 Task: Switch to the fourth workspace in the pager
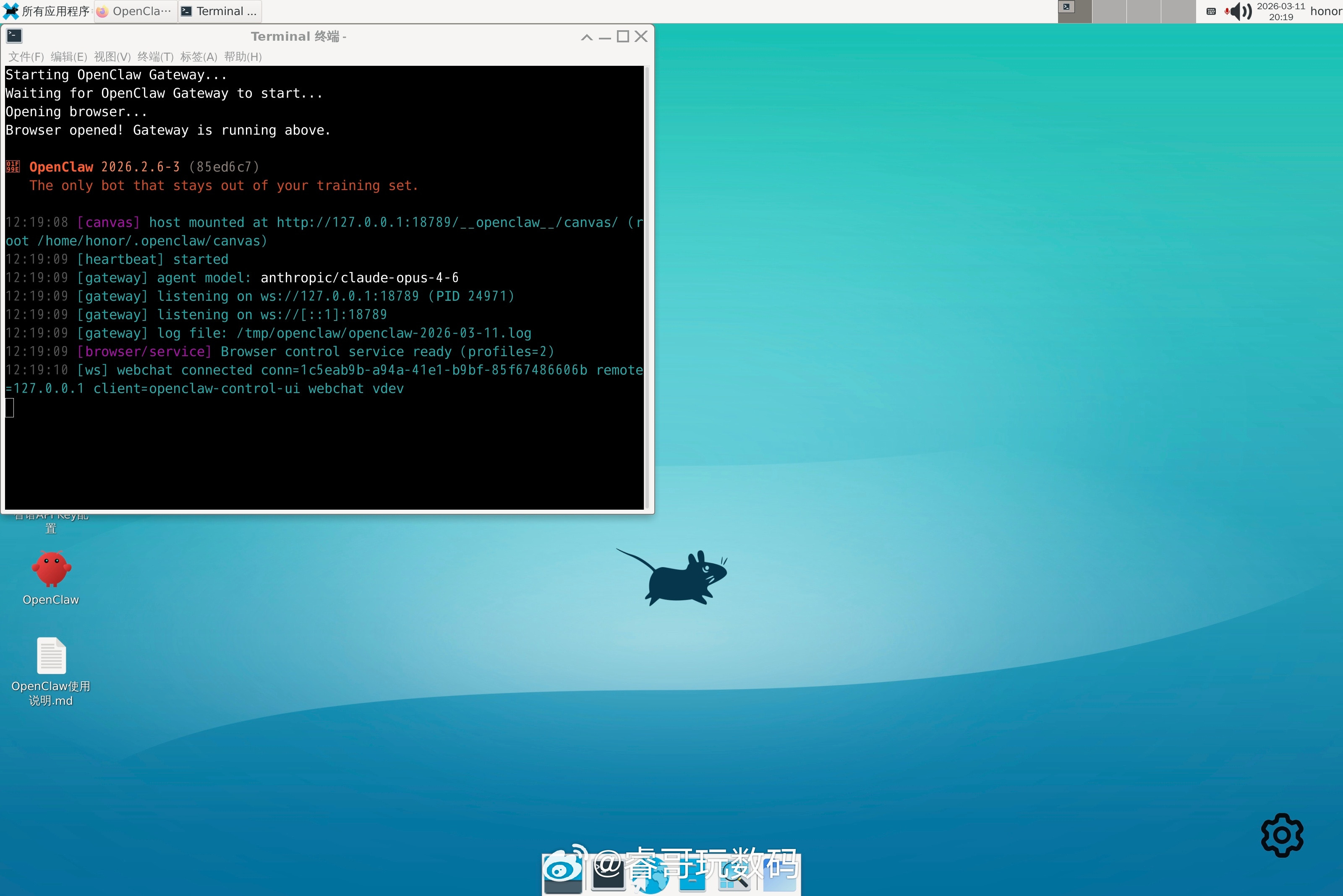(1178, 11)
